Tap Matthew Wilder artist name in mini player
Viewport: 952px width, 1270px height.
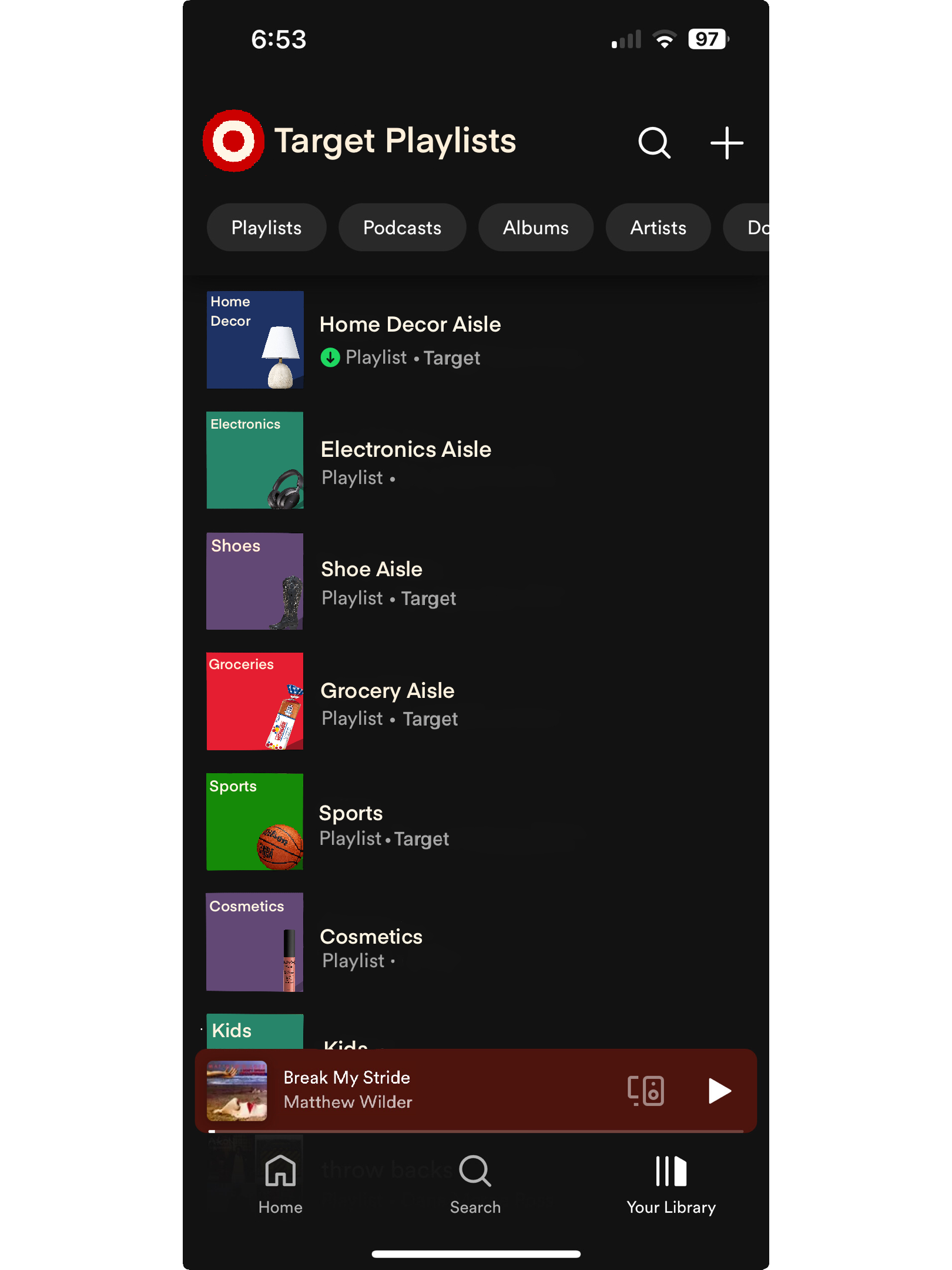click(x=348, y=1102)
